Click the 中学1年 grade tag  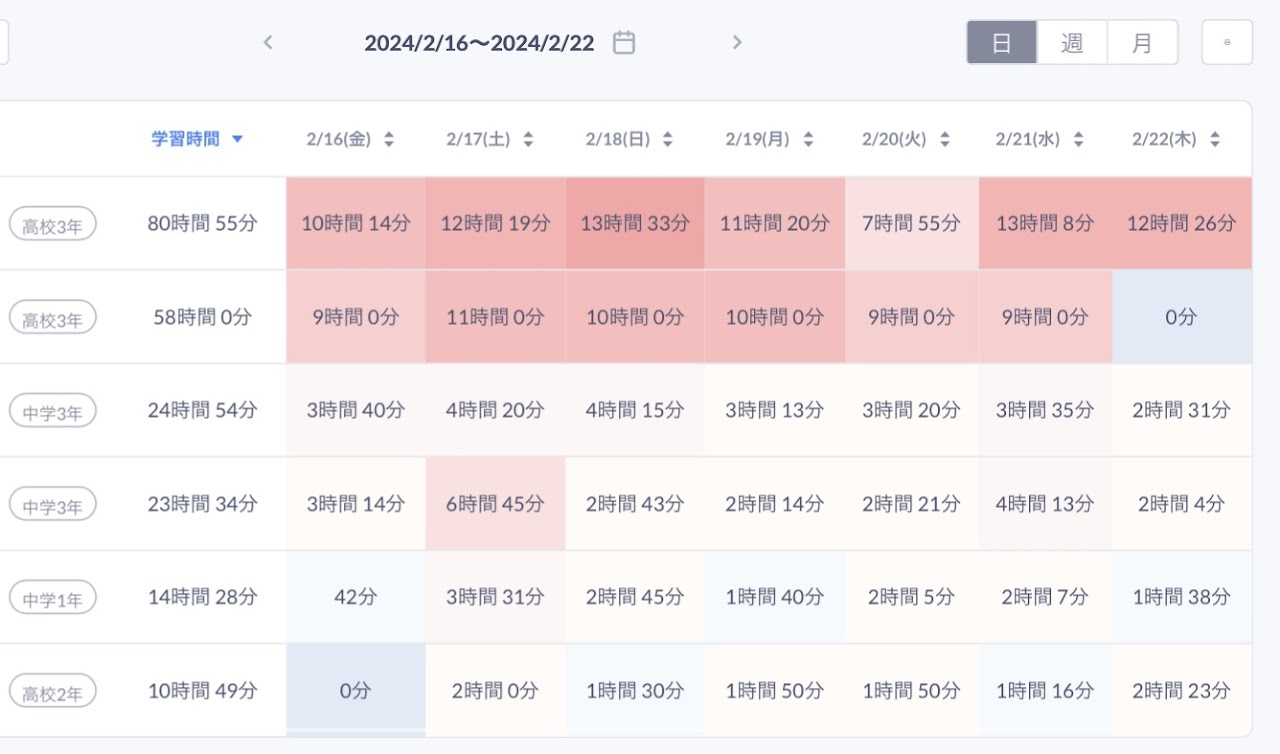[x=53, y=599]
